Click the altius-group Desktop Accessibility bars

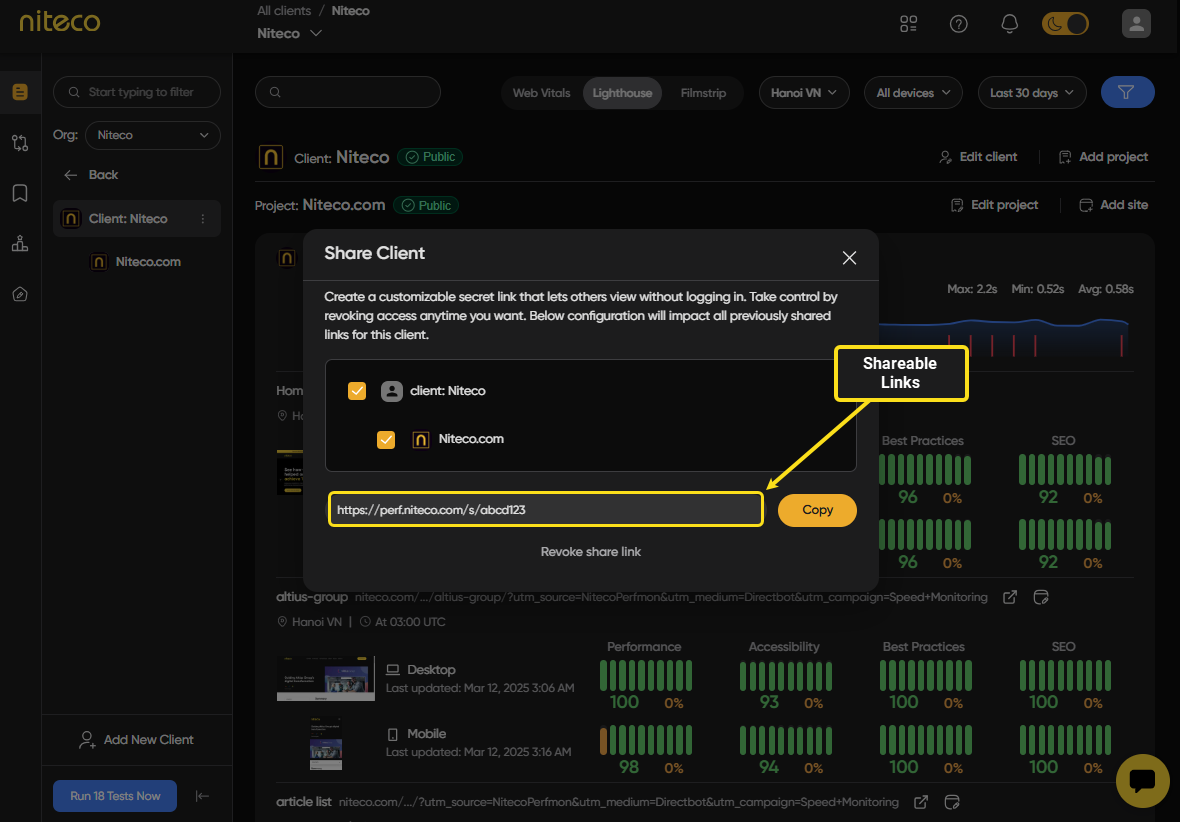(786, 675)
